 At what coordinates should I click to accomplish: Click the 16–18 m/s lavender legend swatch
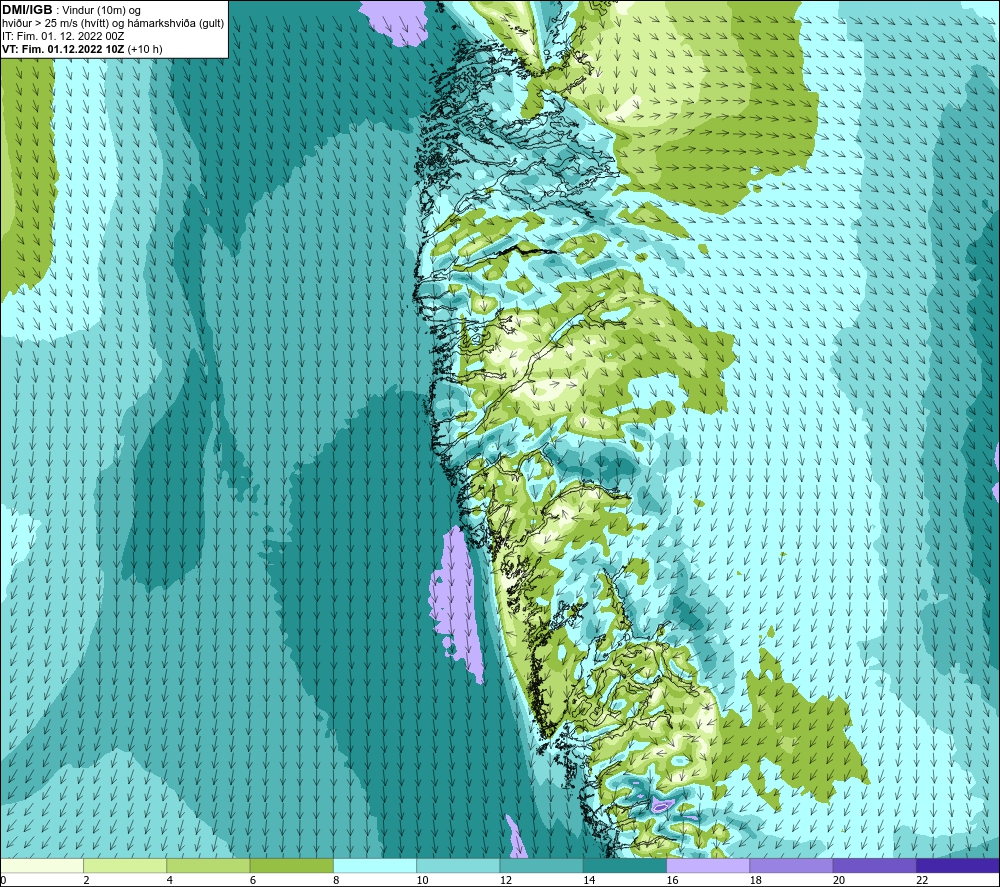pos(708,865)
